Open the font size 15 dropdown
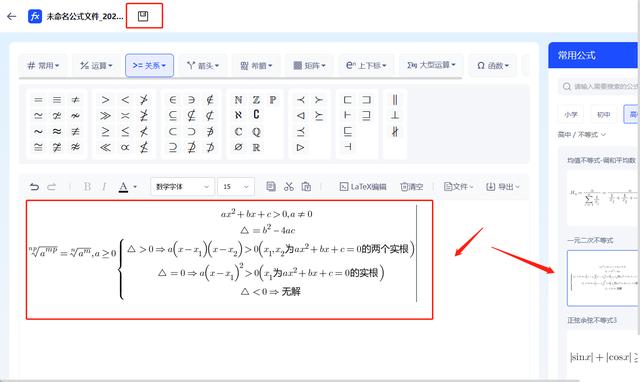Viewport: 640px width, 382px height. coord(236,187)
